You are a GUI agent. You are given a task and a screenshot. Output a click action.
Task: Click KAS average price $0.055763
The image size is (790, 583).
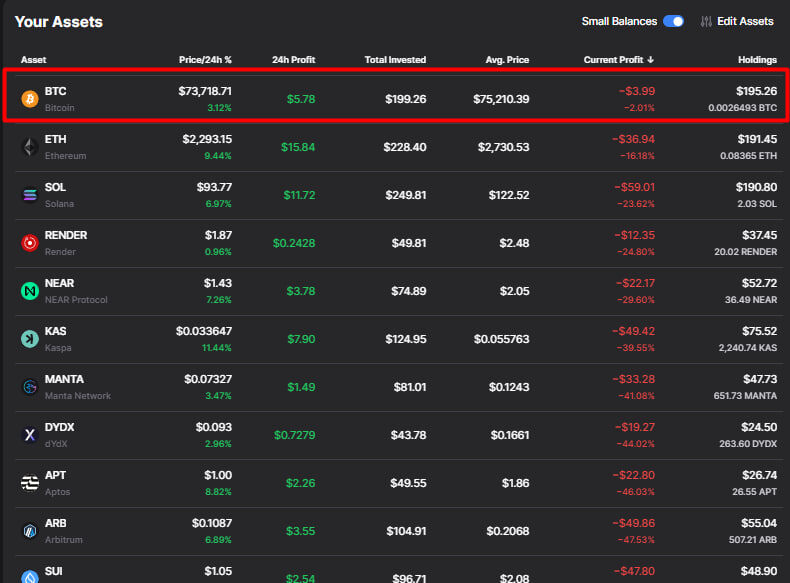click(x=501, y=339)
